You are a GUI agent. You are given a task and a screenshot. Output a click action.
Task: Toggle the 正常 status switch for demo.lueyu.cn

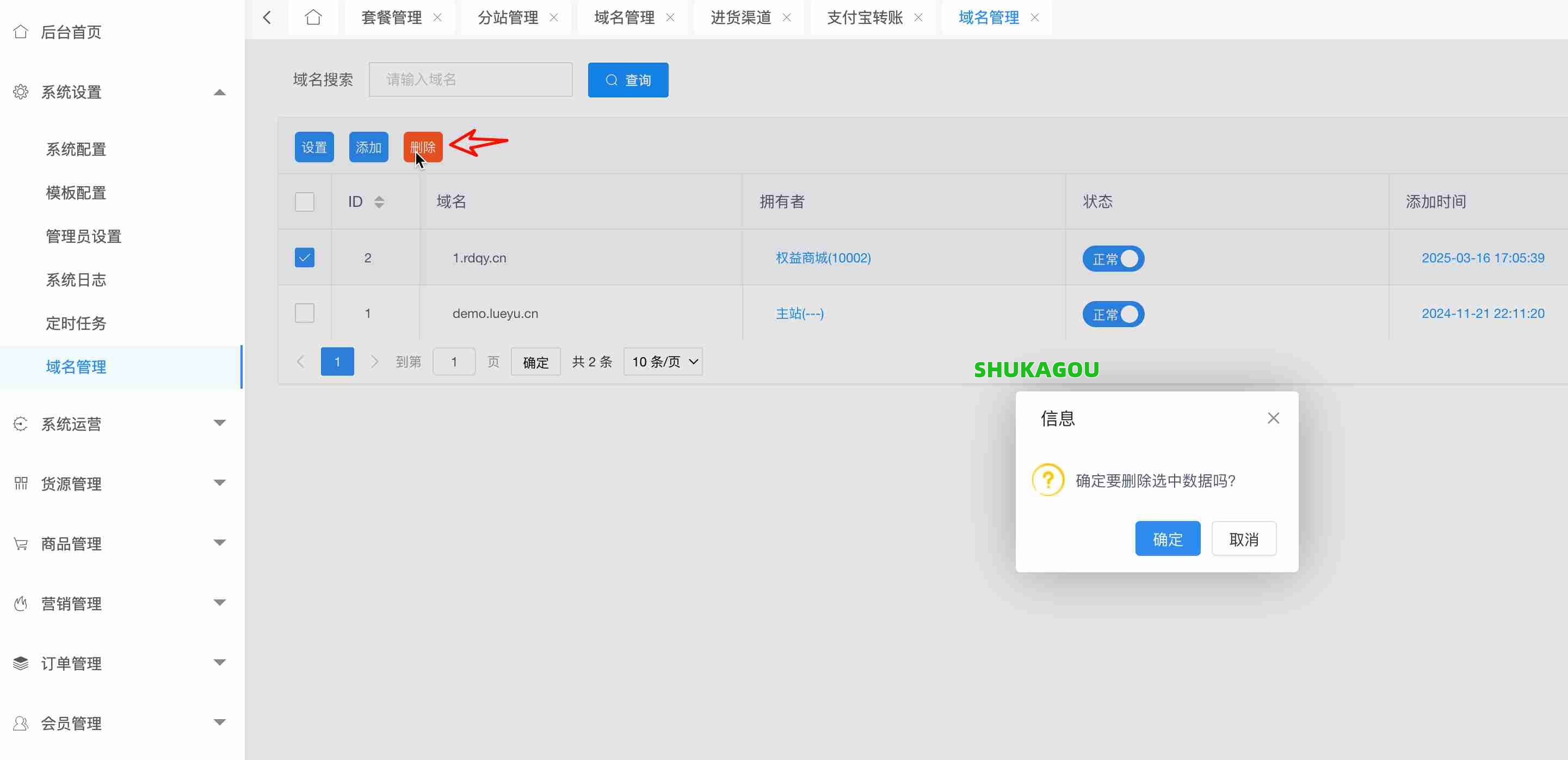1113,314
